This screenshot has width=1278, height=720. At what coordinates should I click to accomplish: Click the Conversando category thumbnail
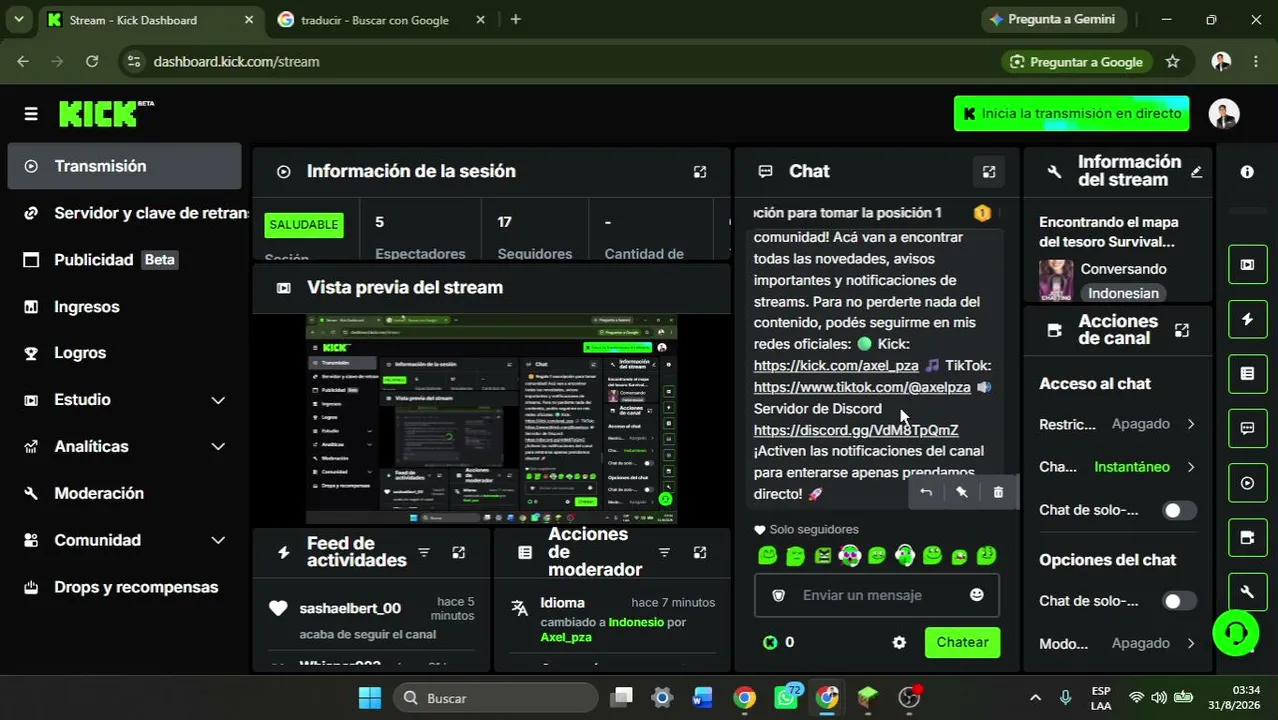[x=1056, y=281]
